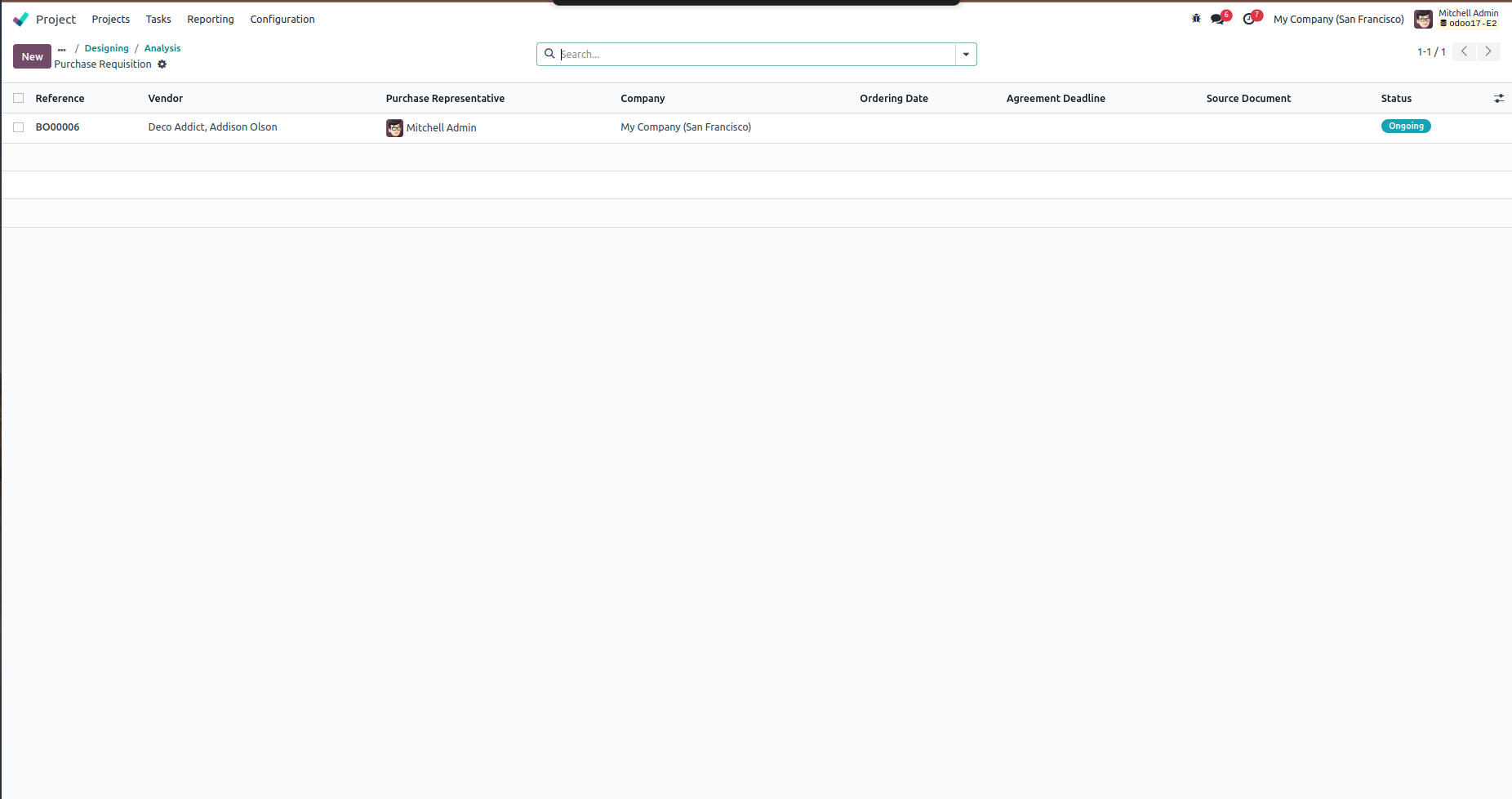The width and height of the screenshot is (1512, 799).
Task: Click the Purchase Requisition title text
Action: 103,64
